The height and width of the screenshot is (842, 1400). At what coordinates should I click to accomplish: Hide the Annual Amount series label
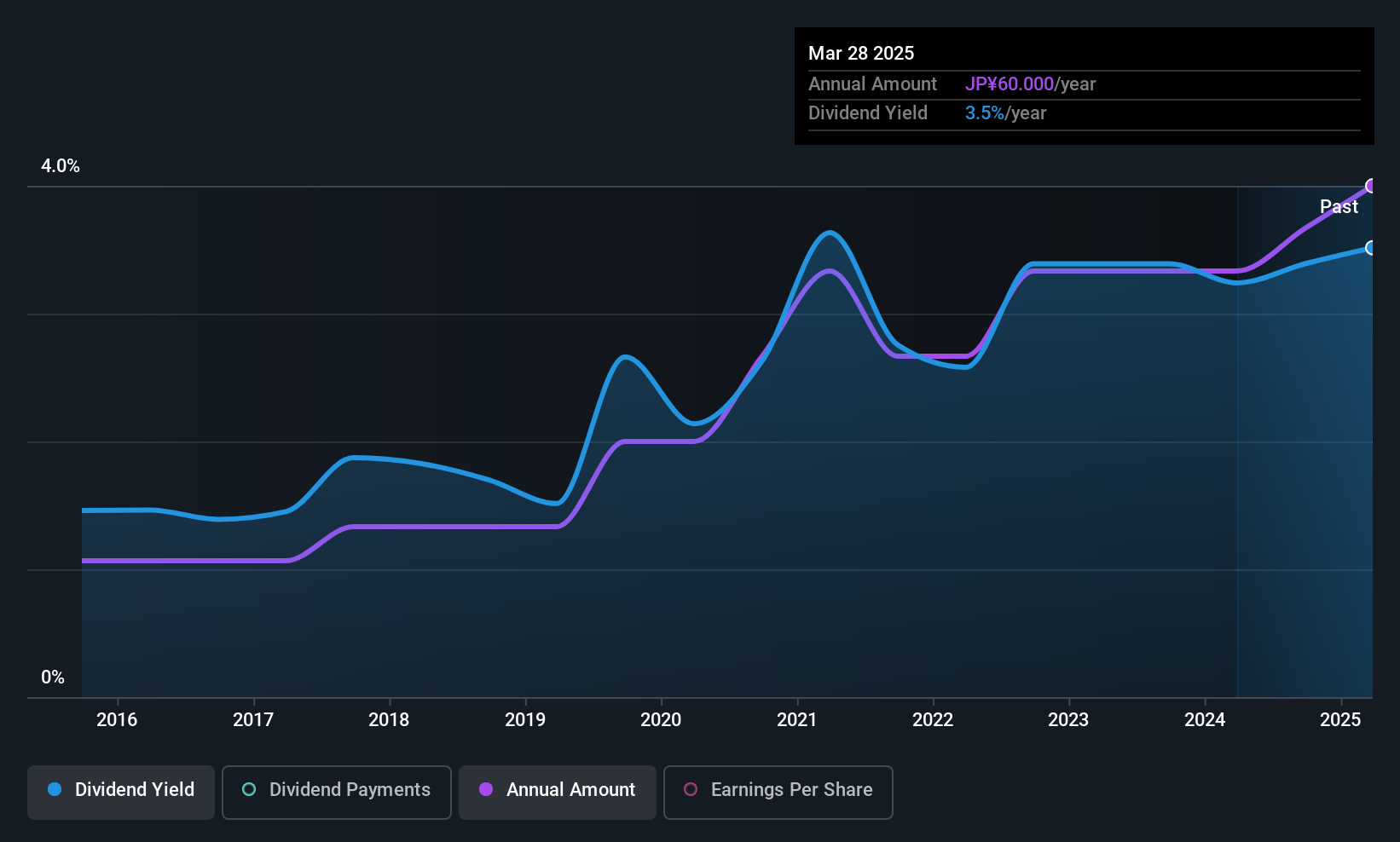pyautogui.click(x=570, y=790)
